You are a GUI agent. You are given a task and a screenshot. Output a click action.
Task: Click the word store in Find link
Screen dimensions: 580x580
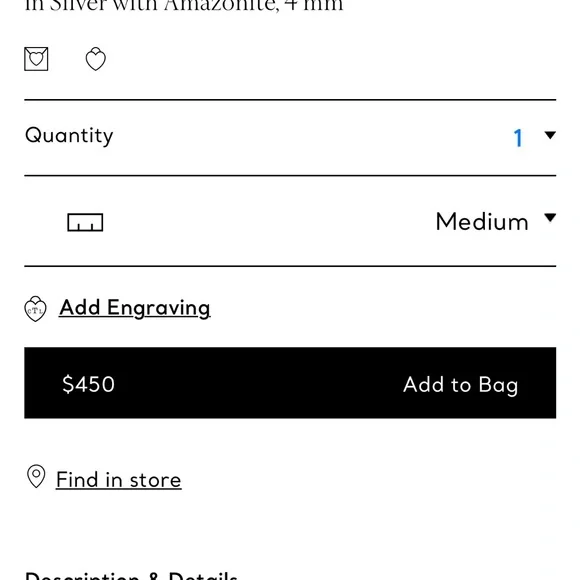(155, 480)
